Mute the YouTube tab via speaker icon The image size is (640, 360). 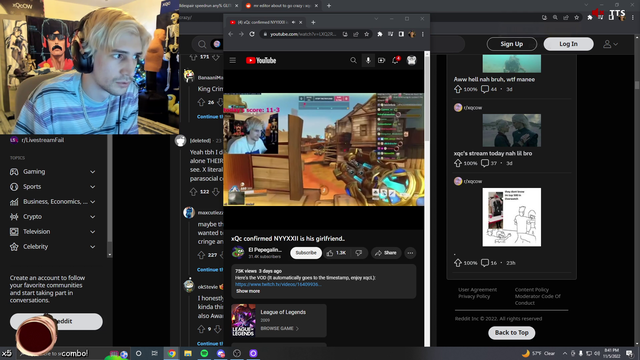click(293, 22)
